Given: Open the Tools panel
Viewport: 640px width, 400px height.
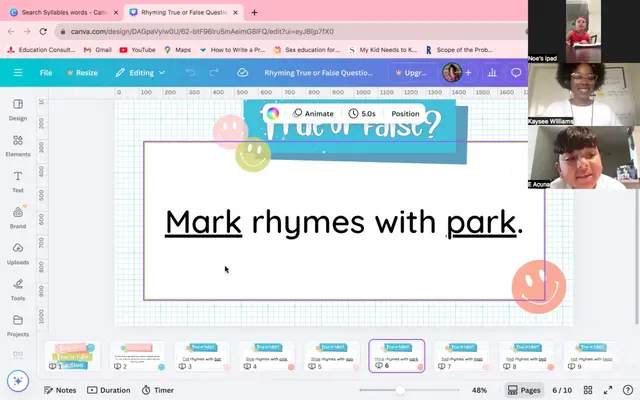Looking at the screenshot, I should click(18, 290).
